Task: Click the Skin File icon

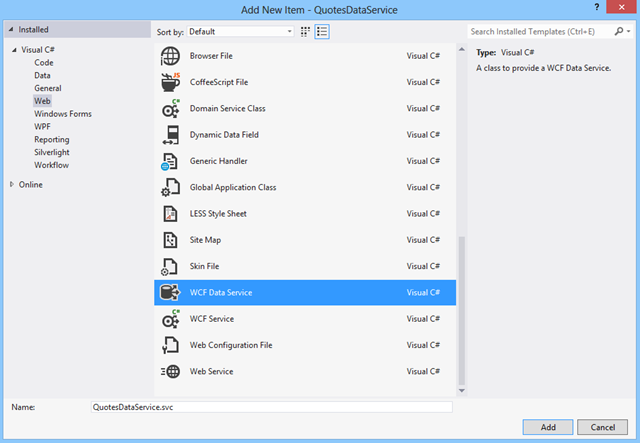Action: tap(169, 267)
